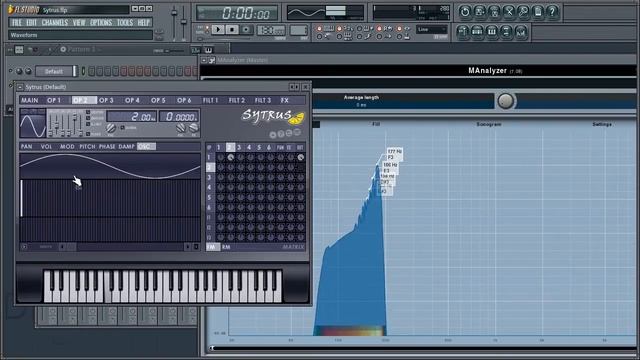
Task: Open the FX tab in Sytrus
Action: (284, 100)
